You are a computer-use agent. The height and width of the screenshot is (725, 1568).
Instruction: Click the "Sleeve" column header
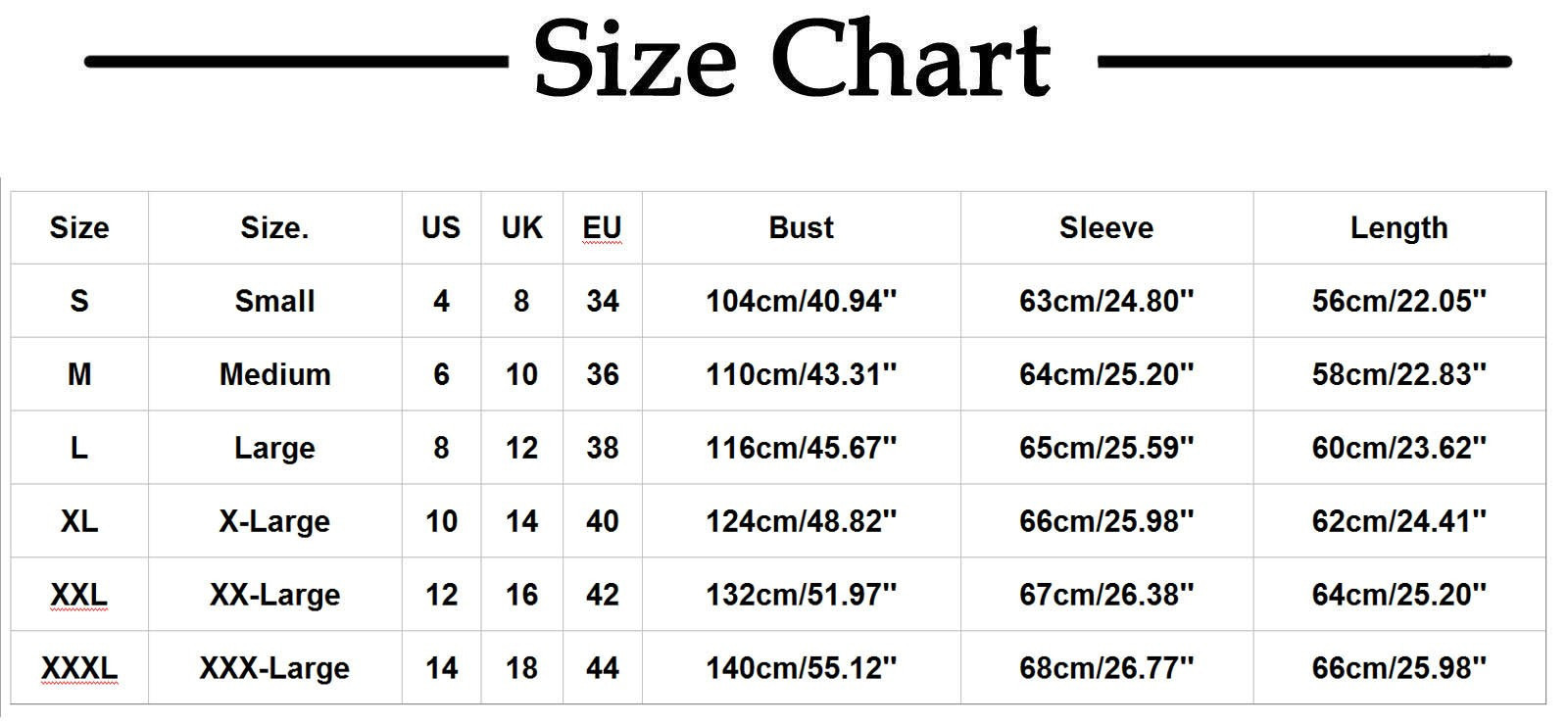[1106, 227]
